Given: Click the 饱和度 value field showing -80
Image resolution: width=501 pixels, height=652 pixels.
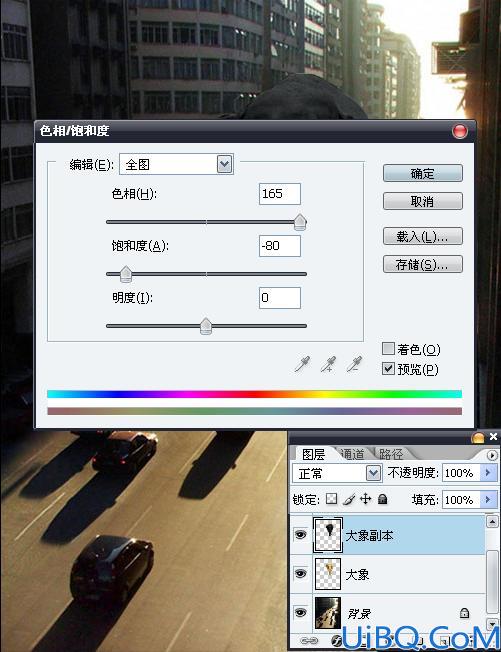Looking at the screenshot, I should click(x=280, y=246).
